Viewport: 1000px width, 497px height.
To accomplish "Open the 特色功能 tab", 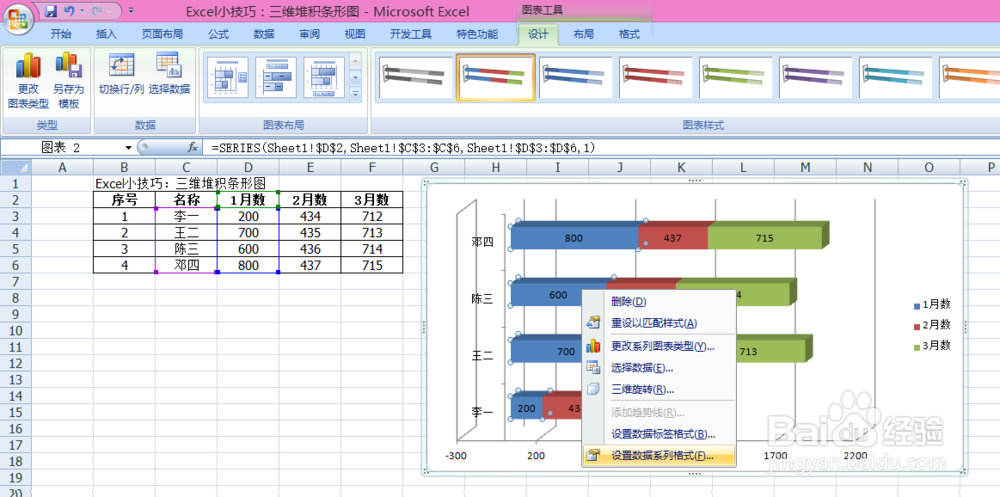I will tap(477, 34).
